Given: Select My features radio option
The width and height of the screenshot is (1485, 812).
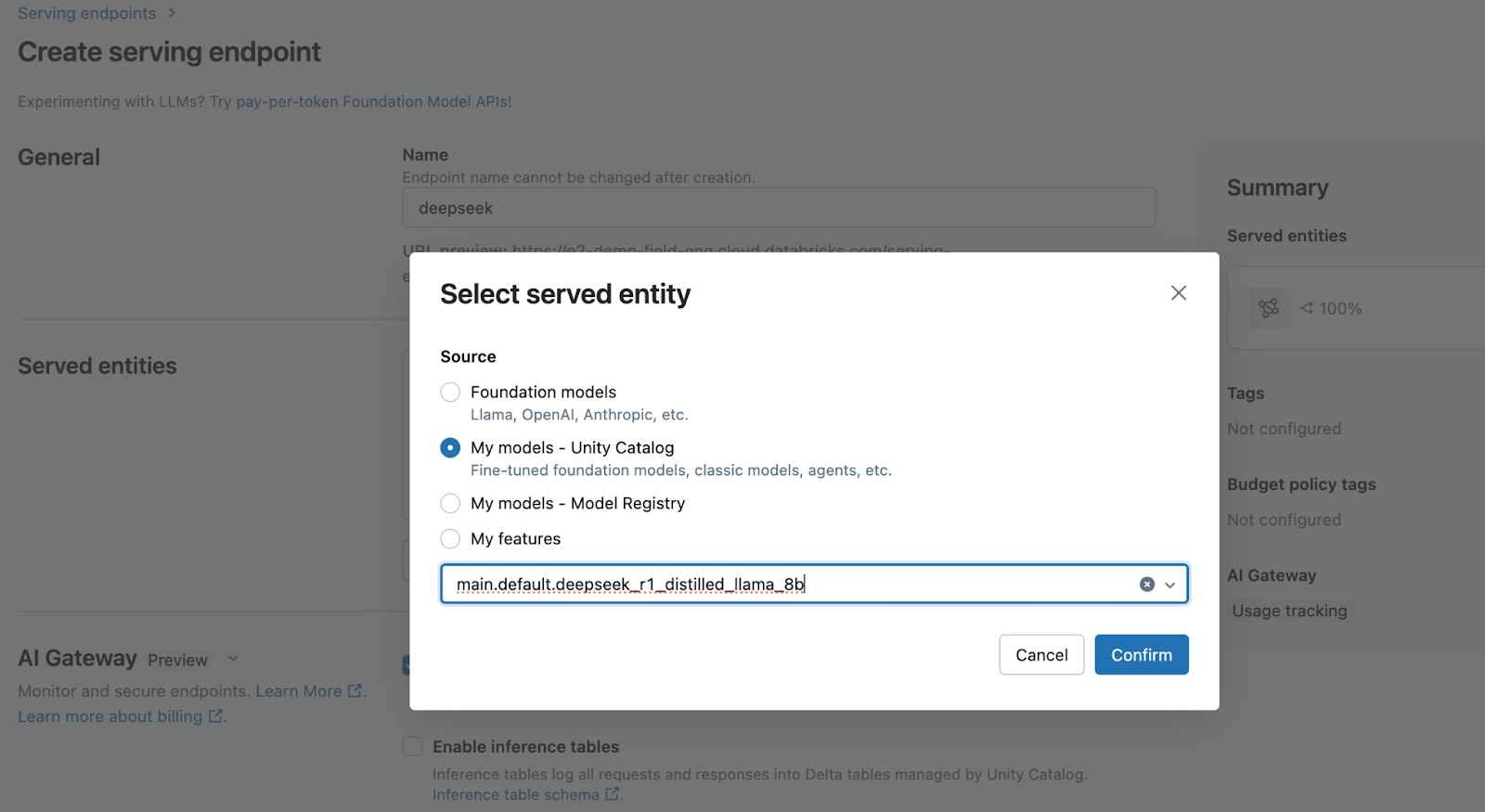Looking at the screenshot, I should (450, 539).
